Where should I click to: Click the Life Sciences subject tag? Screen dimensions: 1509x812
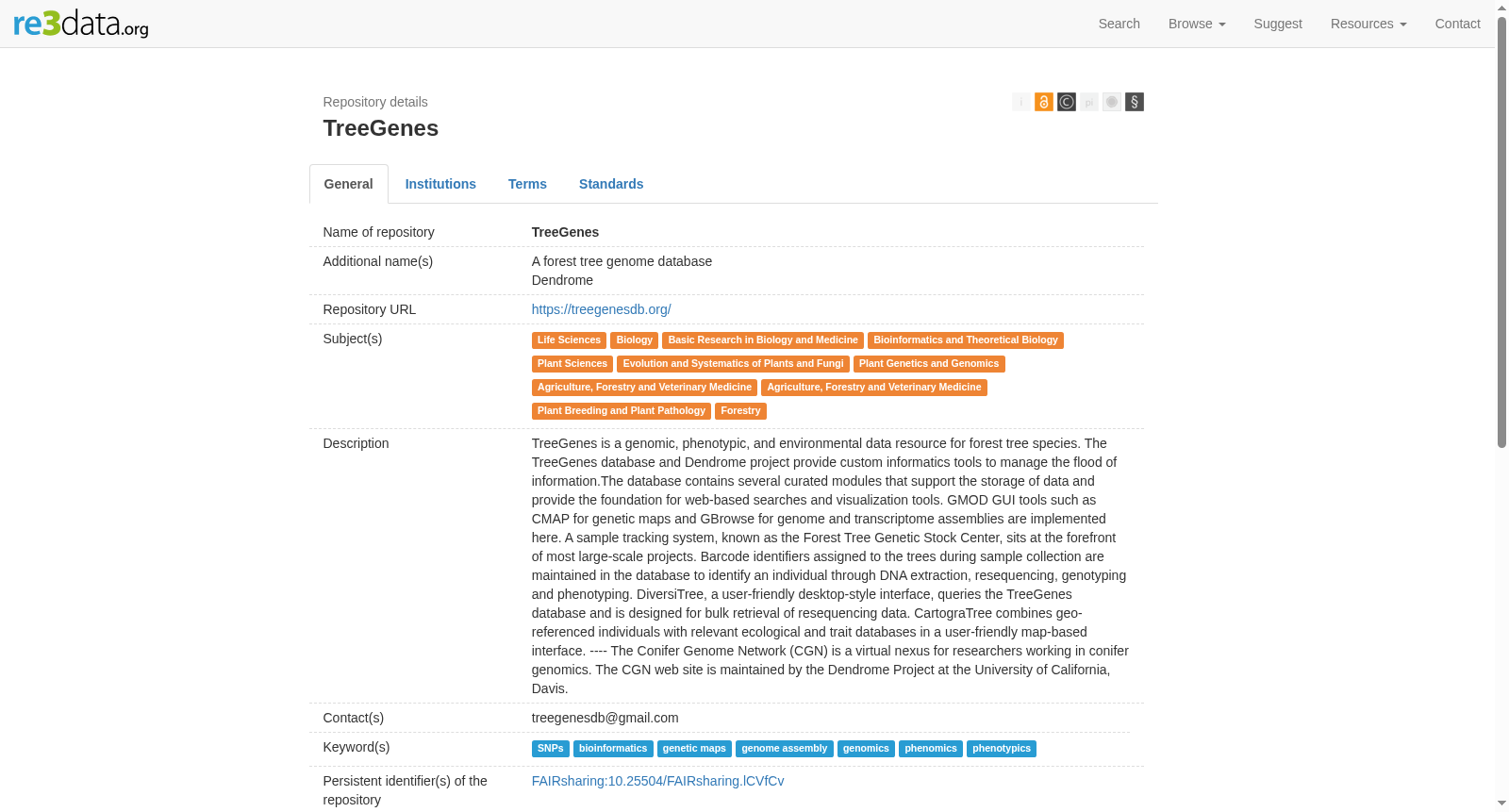[x=569, y=340]
